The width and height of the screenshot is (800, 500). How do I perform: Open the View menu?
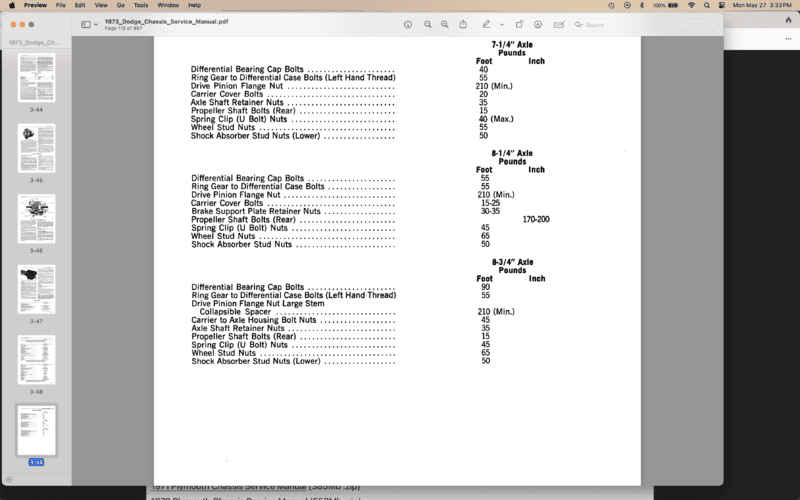(x=101, y=5)
